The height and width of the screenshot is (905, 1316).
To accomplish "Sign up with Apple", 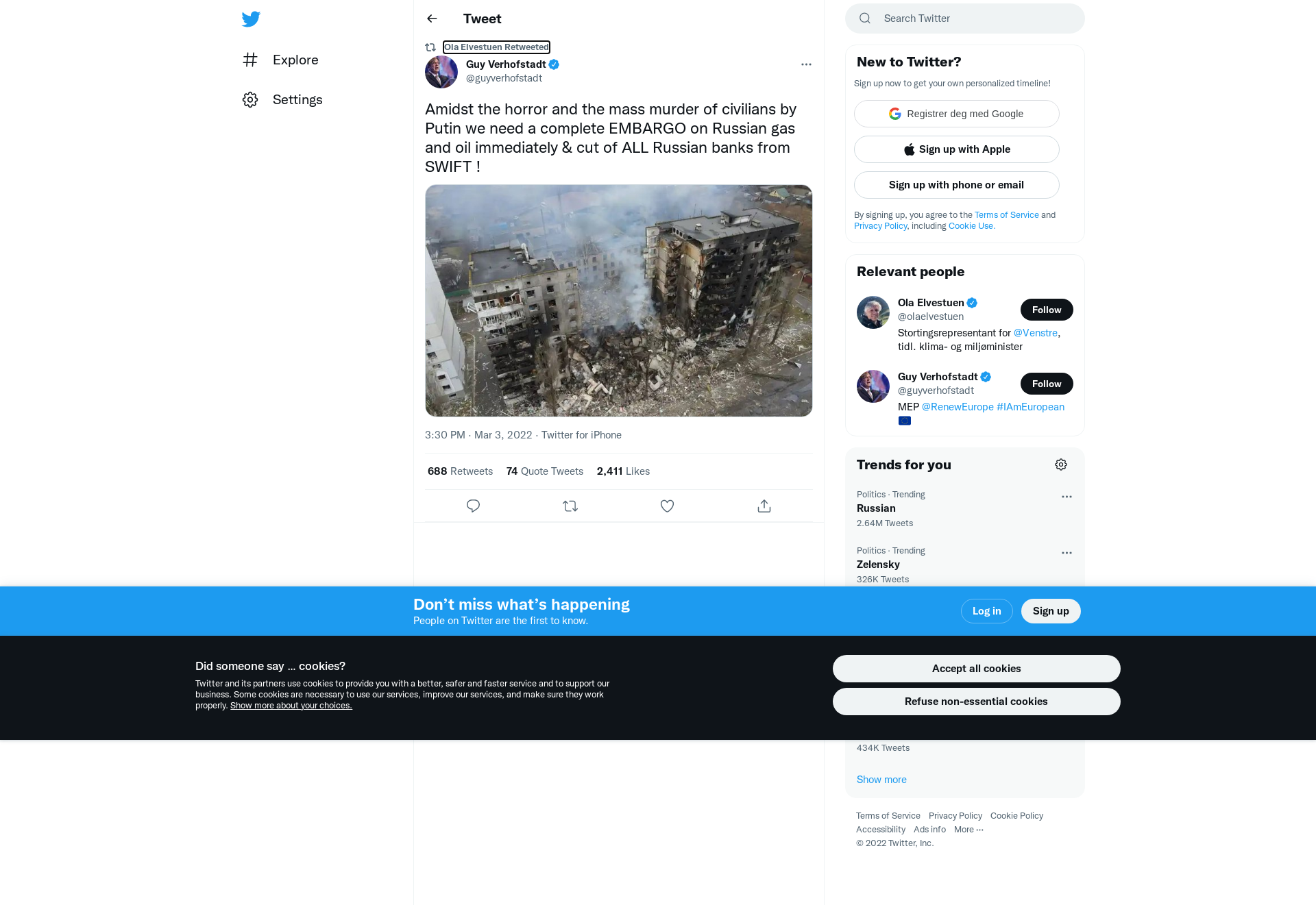I will [x=957, y=149].
